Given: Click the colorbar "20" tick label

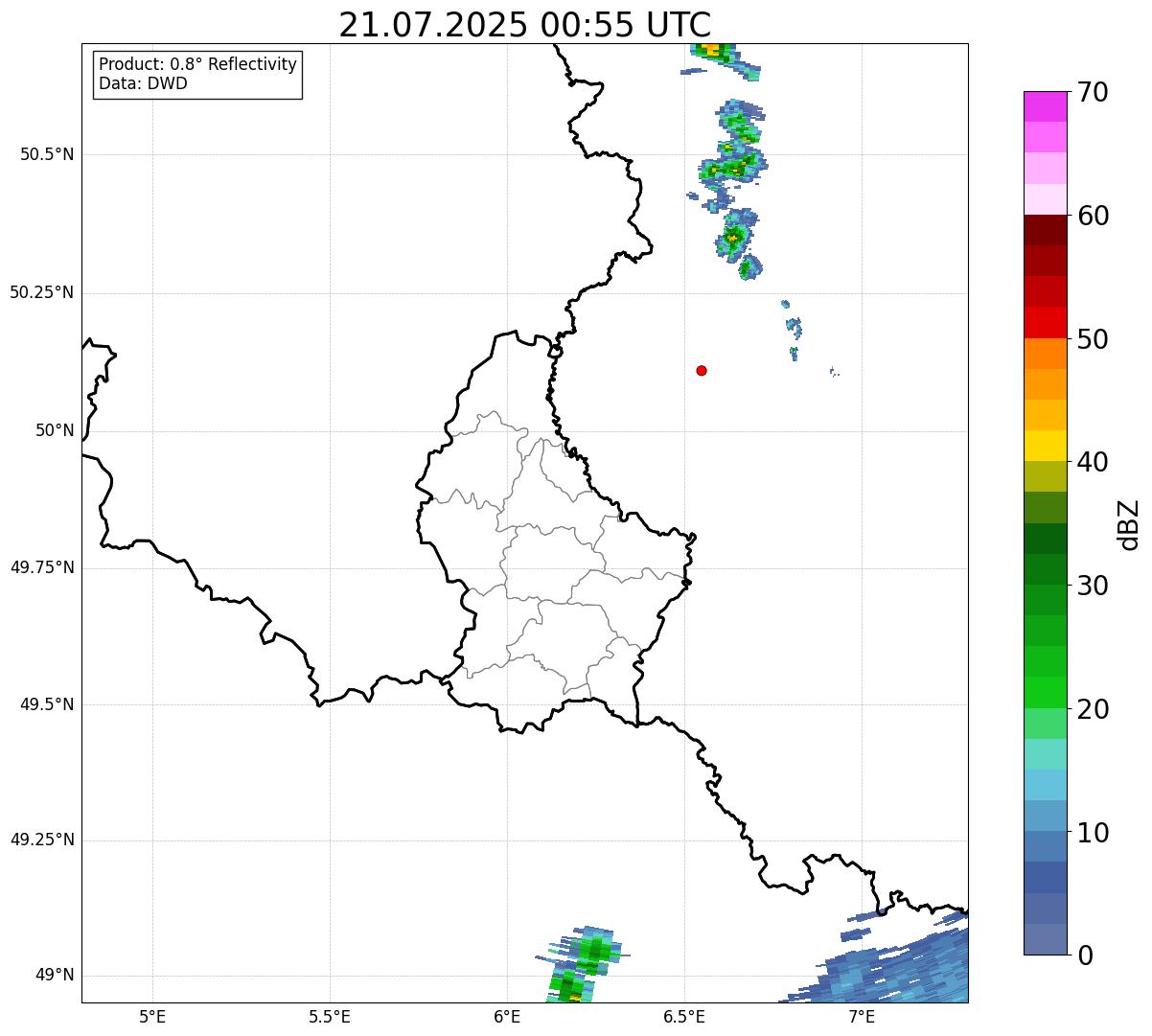Looking at the screenshot, I should point(1093,709).
